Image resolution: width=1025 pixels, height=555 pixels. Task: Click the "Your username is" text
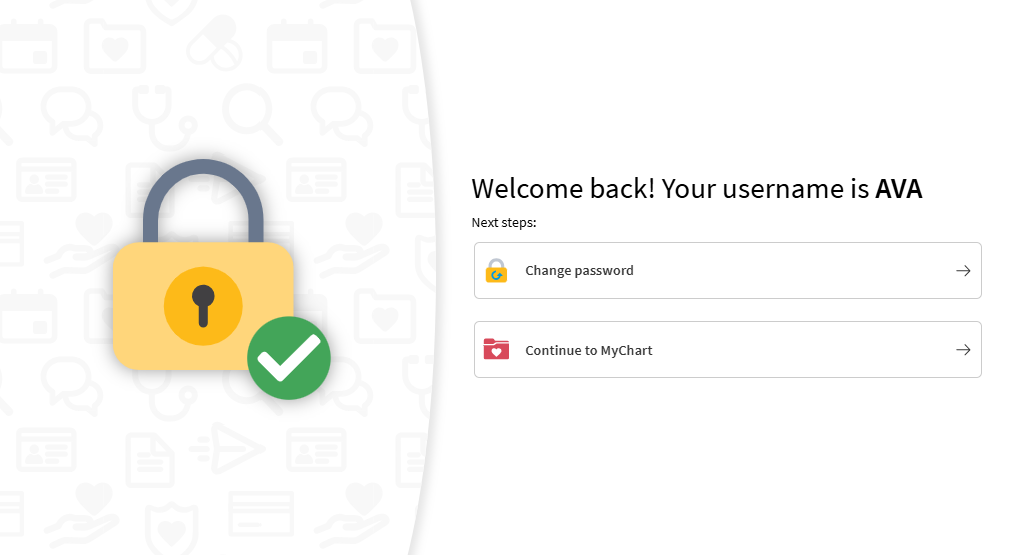tap(765, 188)
